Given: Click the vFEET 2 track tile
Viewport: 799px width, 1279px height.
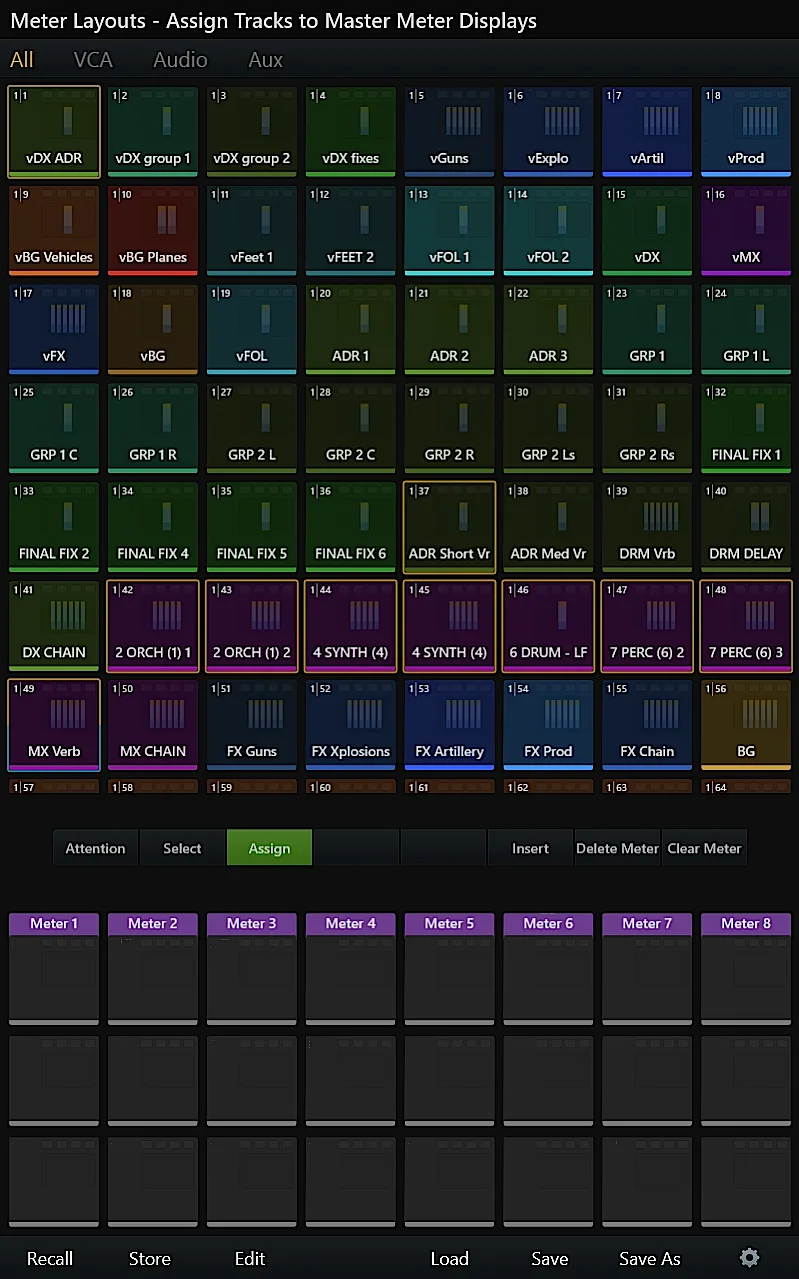Looking at the screenshot, I should pyautogui.click(x=351, y=231).
